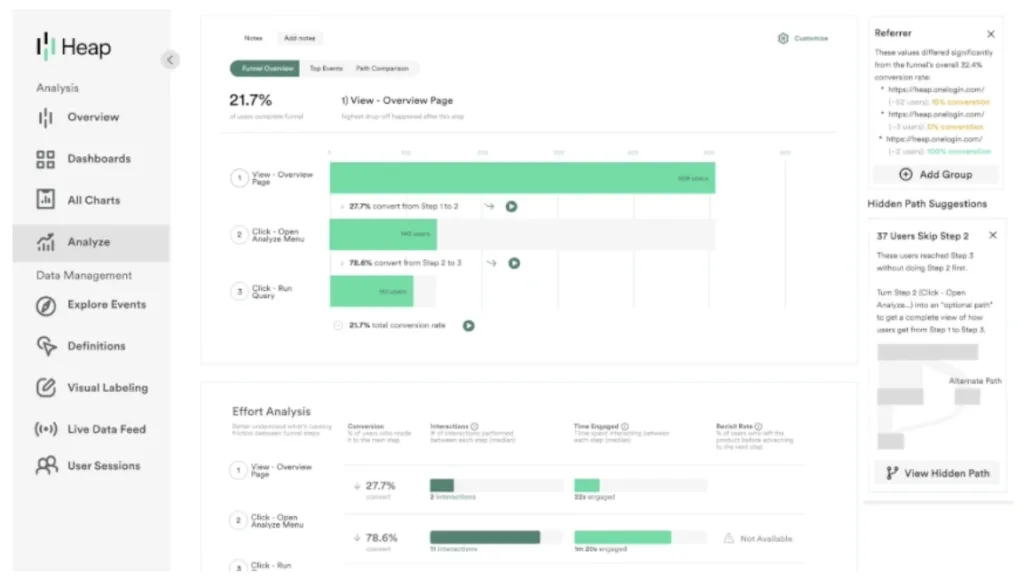This screenshot has height=580, width=1024.
Task: Click the Add notes field
Action: click(299, 38)
